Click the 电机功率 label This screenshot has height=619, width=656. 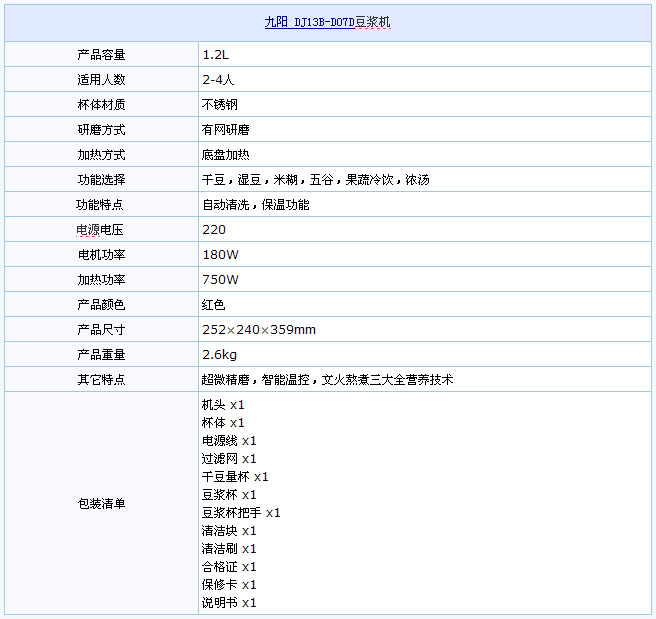point(101,255)
